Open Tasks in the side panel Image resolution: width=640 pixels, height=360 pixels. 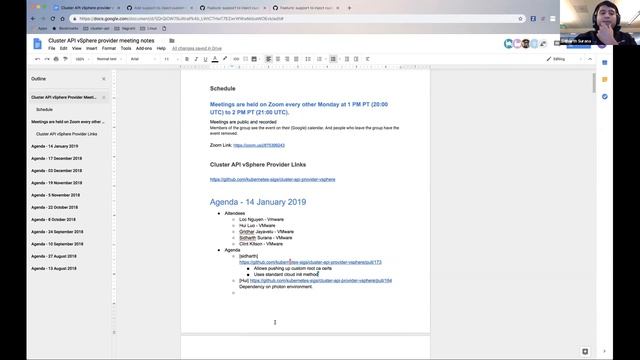pos(604,97)
